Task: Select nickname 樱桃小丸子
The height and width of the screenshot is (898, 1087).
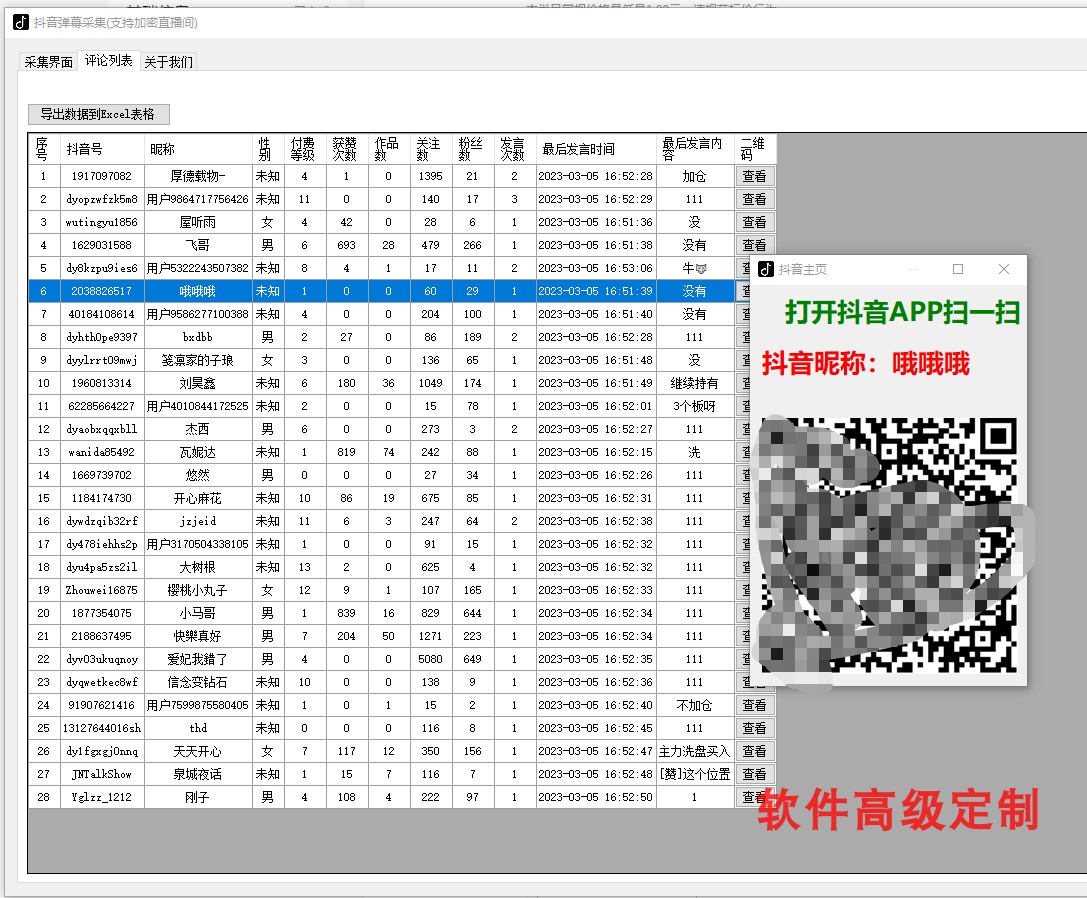Action: click(198, 590)
